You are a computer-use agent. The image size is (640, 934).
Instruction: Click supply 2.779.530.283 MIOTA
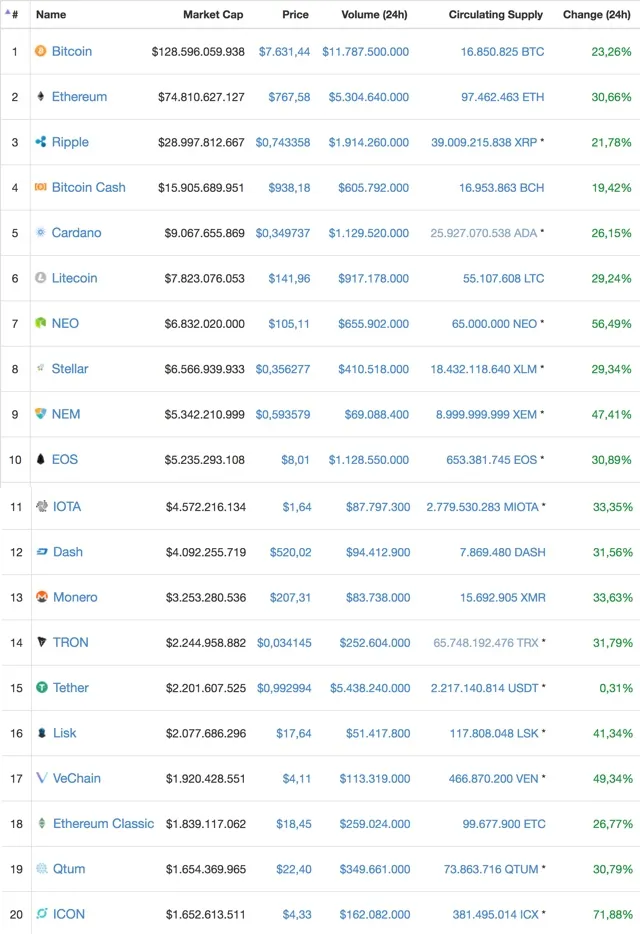point(483,507)
